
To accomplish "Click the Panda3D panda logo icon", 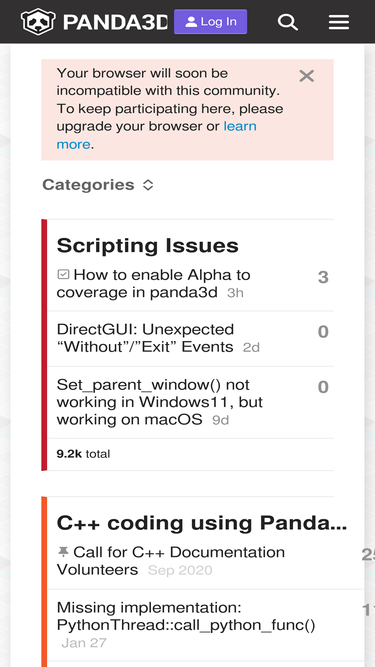I will pyautogui.click(x=38, y=22).
